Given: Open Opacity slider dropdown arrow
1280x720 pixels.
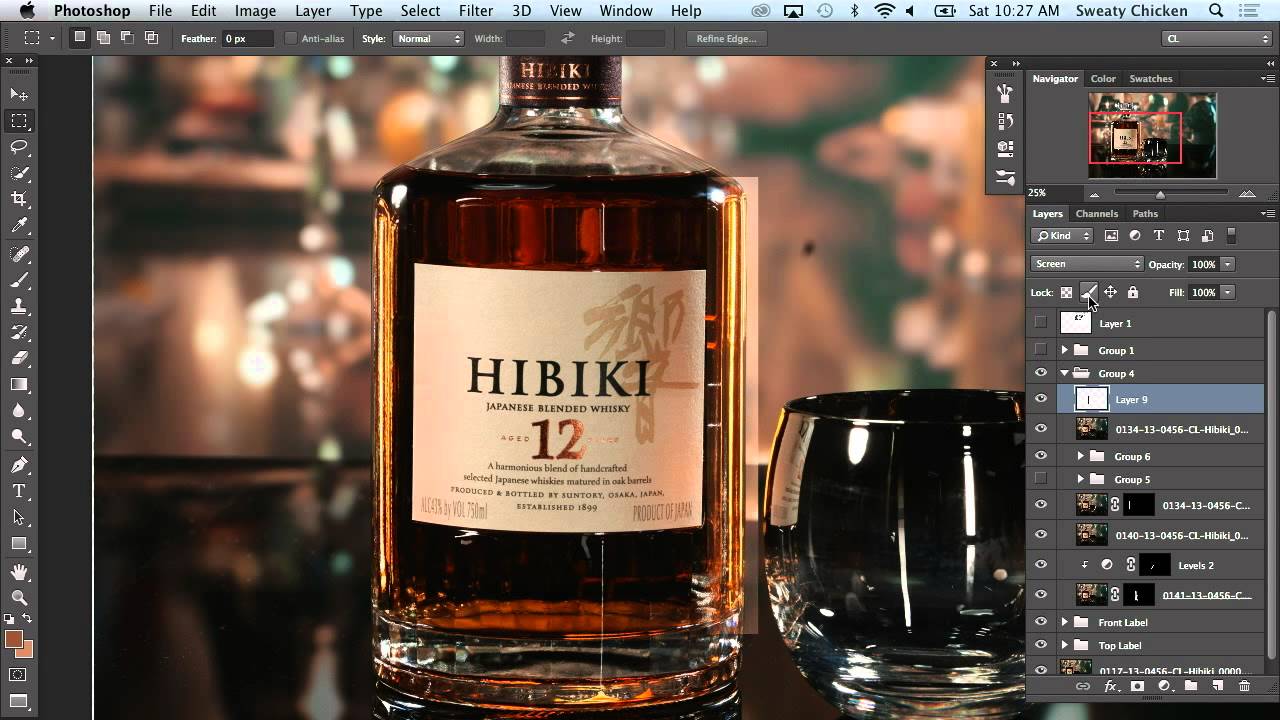Looking at the screenshot, I should click(x=1227, y=264).
